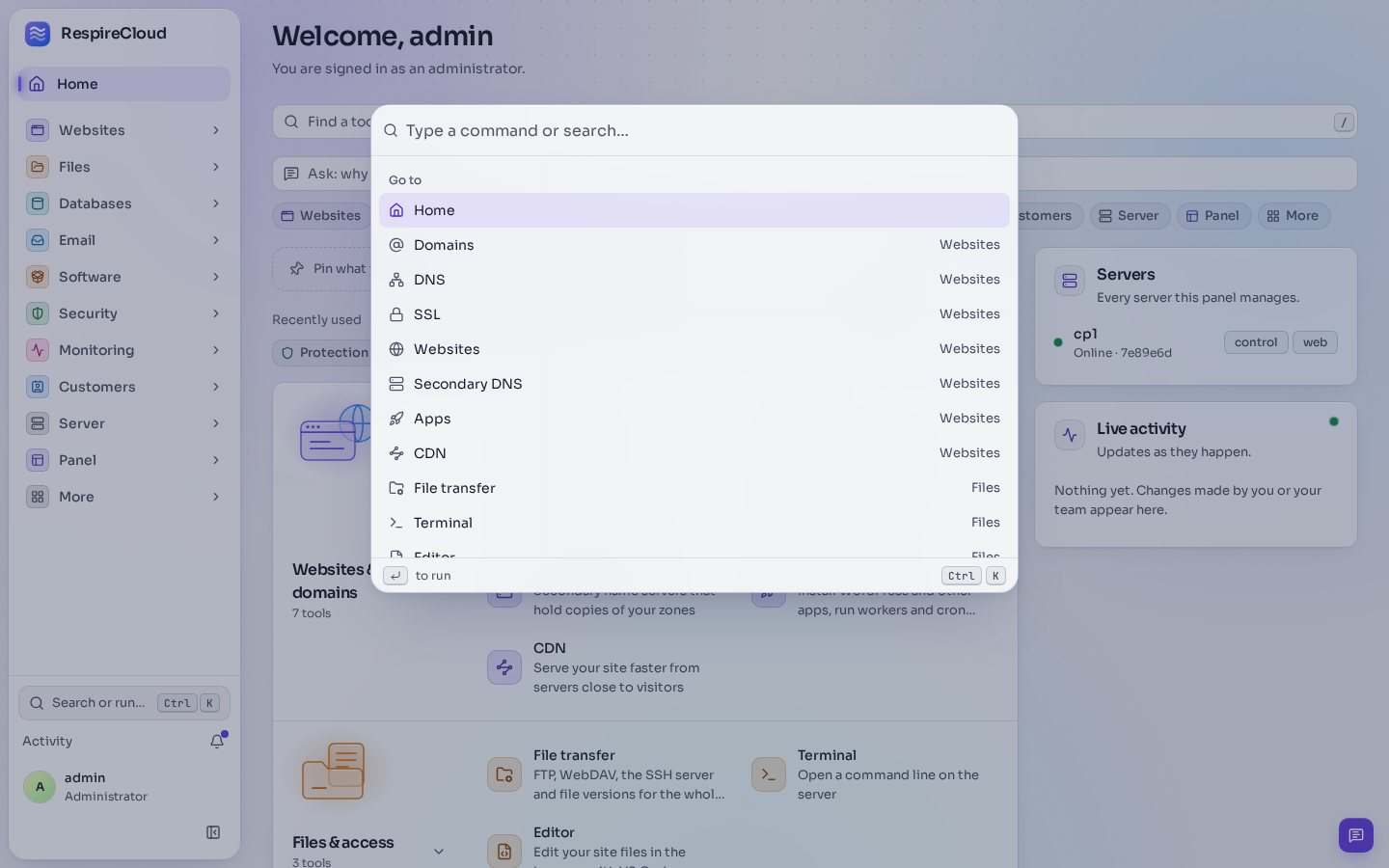Expand the Server sidebar section chevron

pos(216,423)
